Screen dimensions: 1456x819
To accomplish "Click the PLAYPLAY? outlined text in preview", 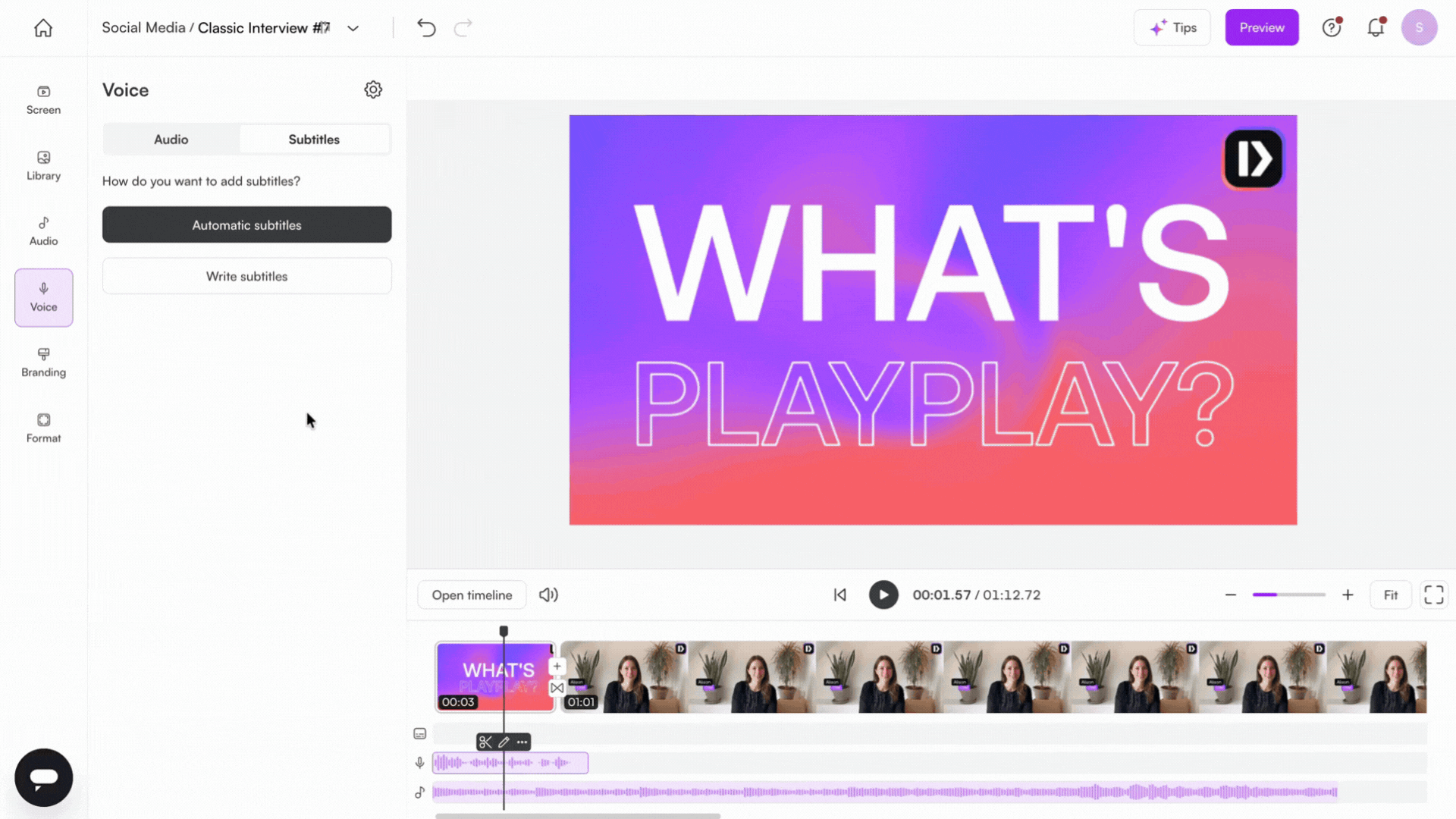I will (x=934, y=403).
